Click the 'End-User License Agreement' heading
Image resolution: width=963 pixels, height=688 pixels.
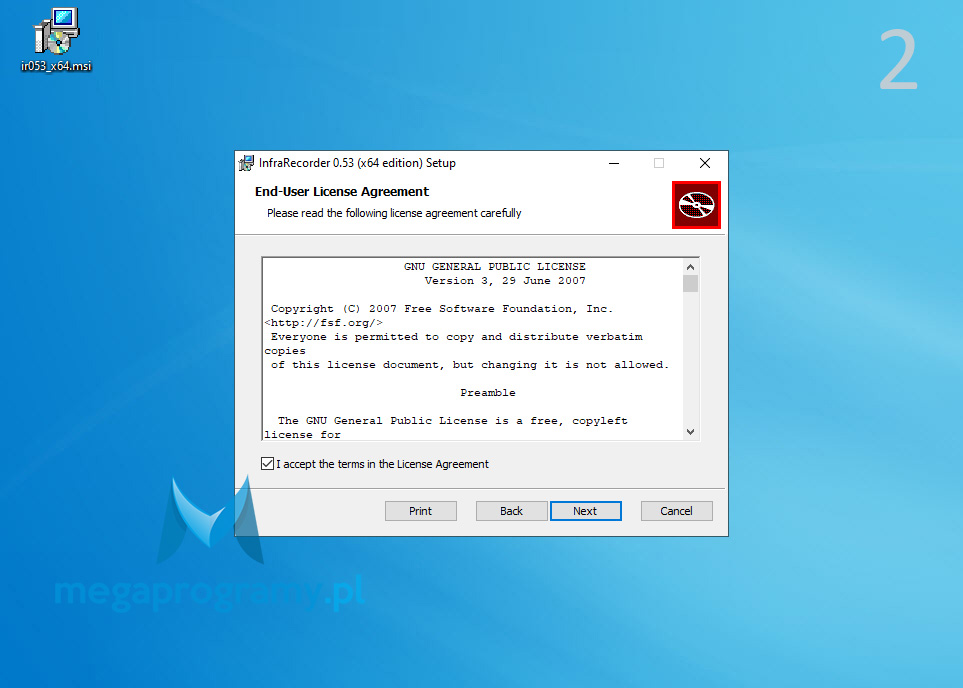[341, 192]
